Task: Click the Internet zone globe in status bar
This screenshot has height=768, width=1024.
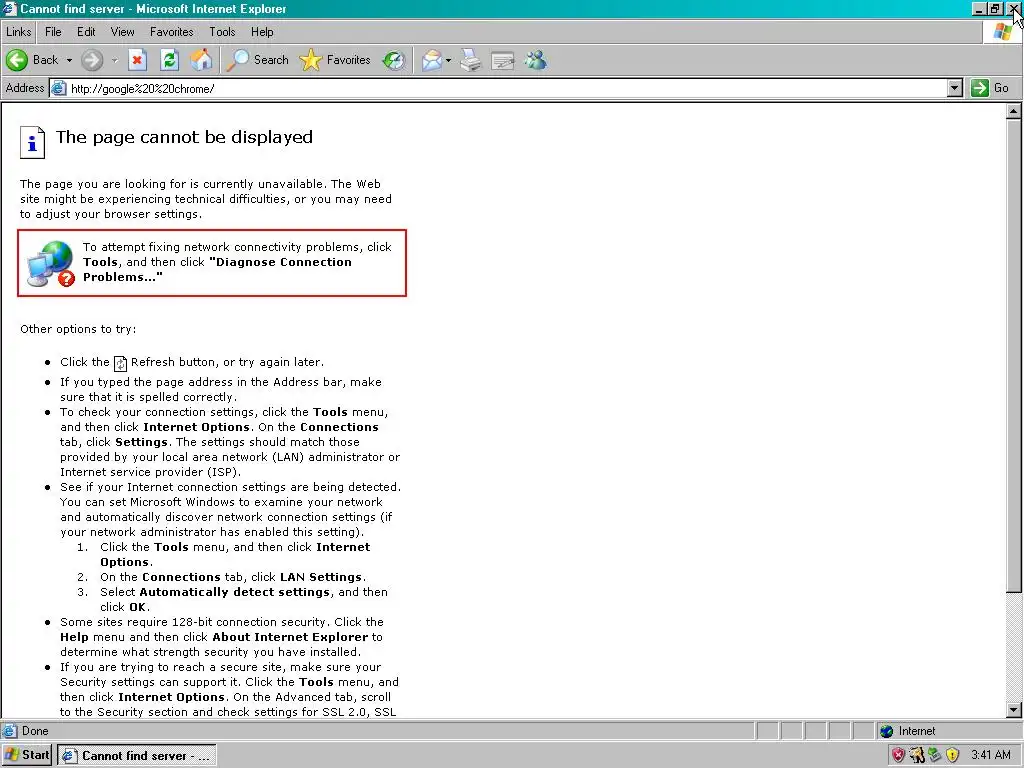Action: coord(886,731)
